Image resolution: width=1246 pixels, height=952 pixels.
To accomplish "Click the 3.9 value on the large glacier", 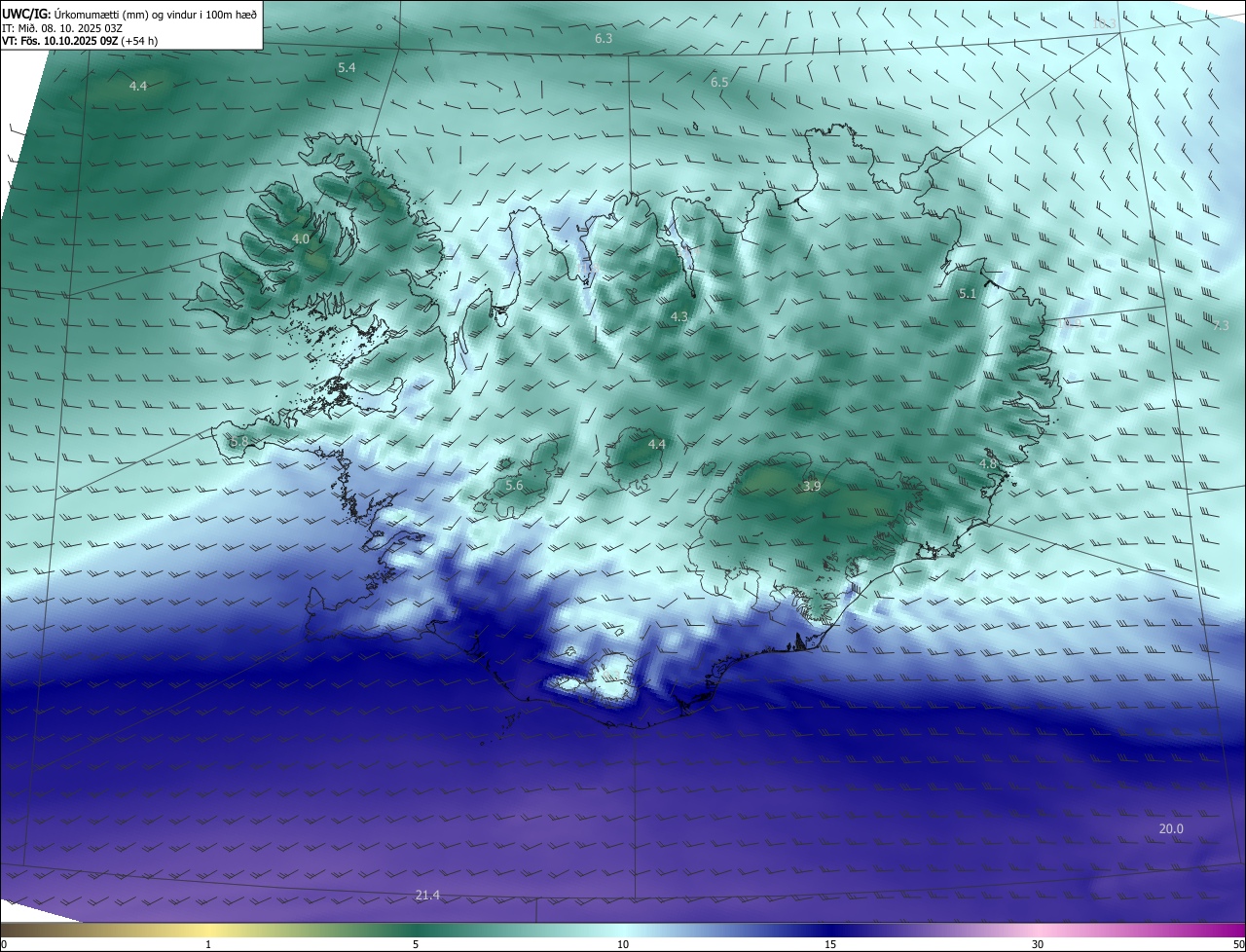I will tap(812, 486).
